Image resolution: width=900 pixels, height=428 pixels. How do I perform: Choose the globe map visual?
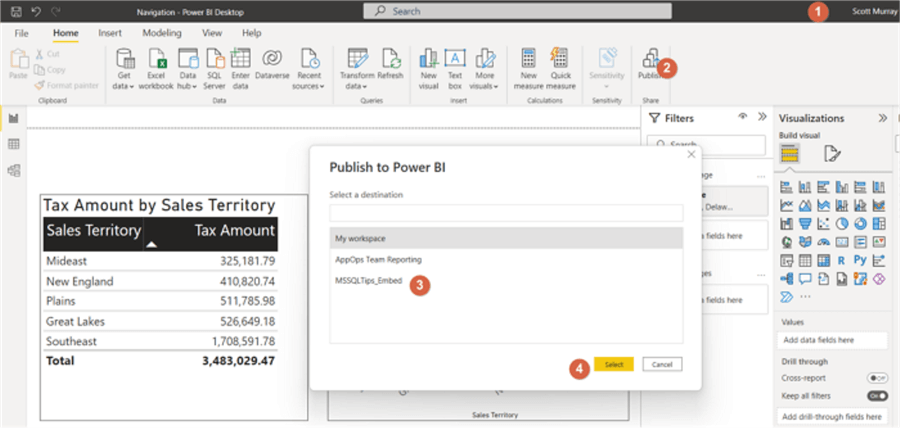[x=786, y=242]
